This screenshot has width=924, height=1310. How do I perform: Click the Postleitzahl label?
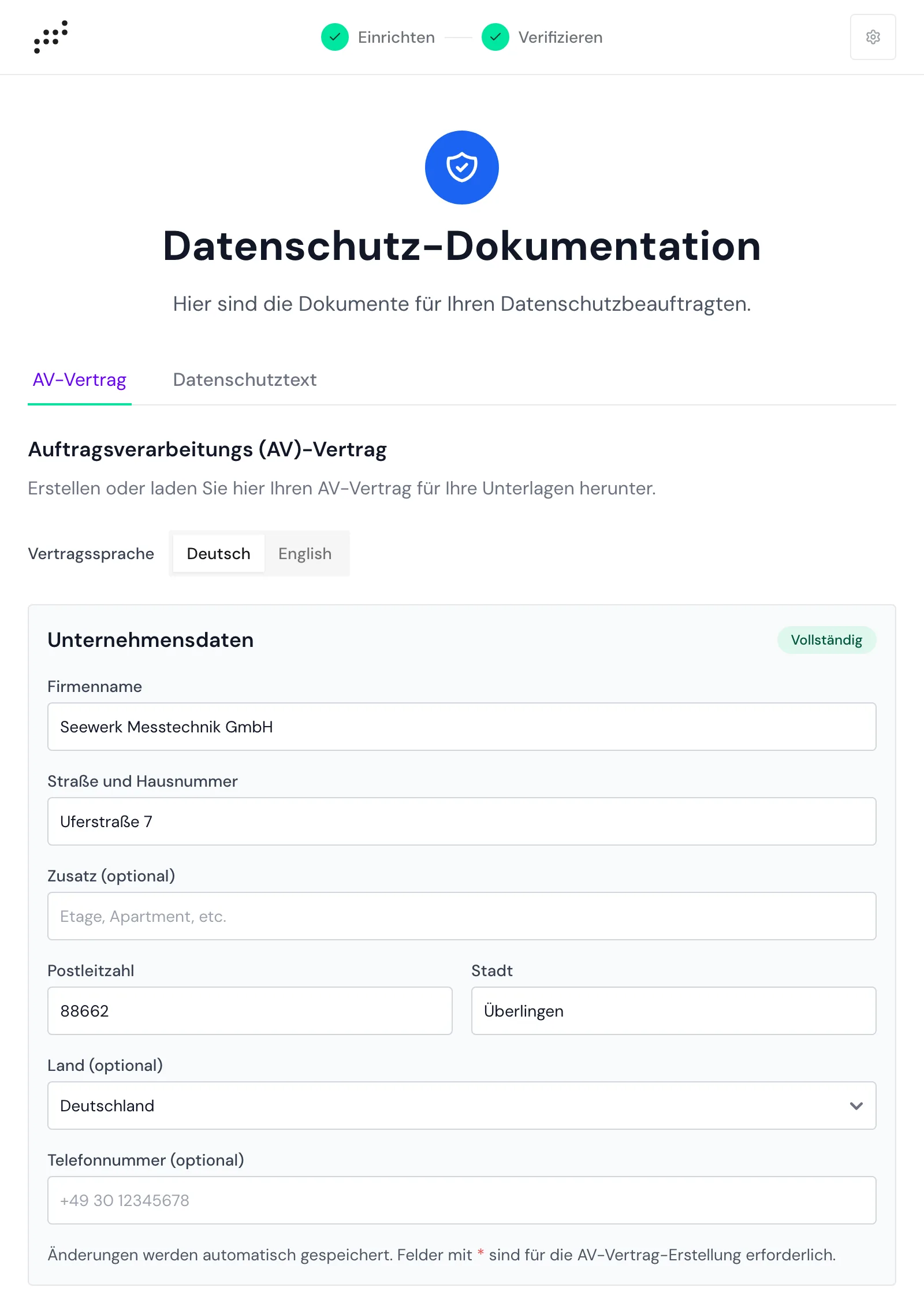pyautogui.click(x=91, y=970)
